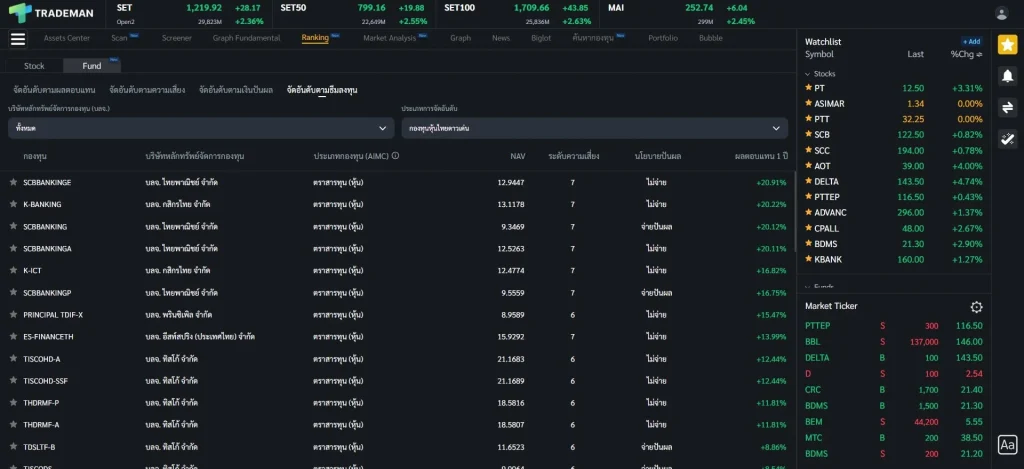Open the yellow star watchlist sidebar icon
Viewport: 1024px width, 469px height.
point(1007,44)
